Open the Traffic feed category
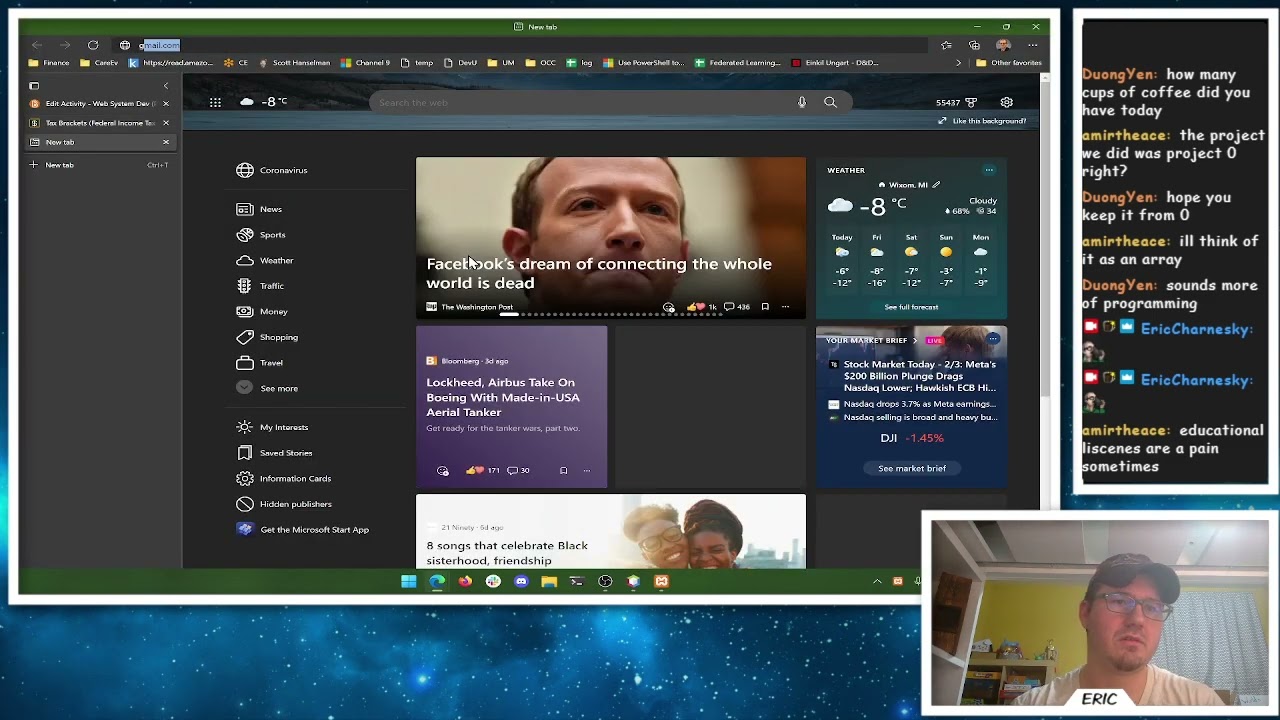 [260, 286]
